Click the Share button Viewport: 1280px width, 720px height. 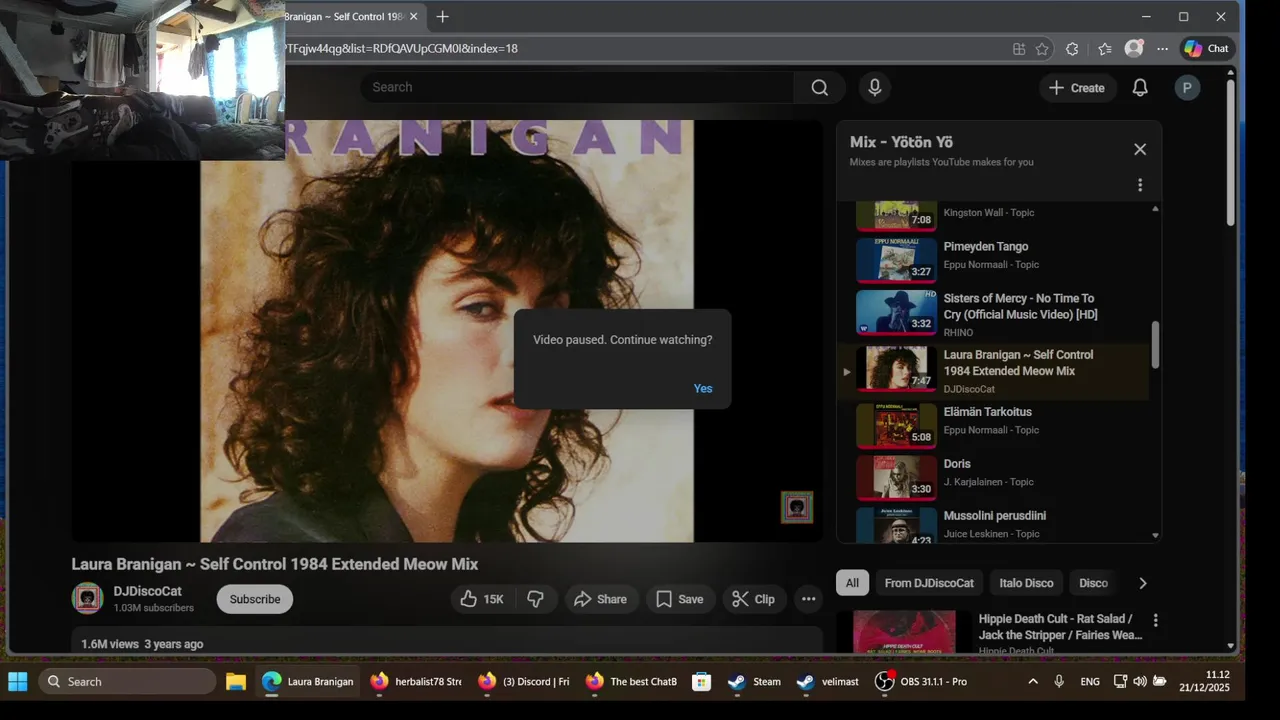[602, 599]
